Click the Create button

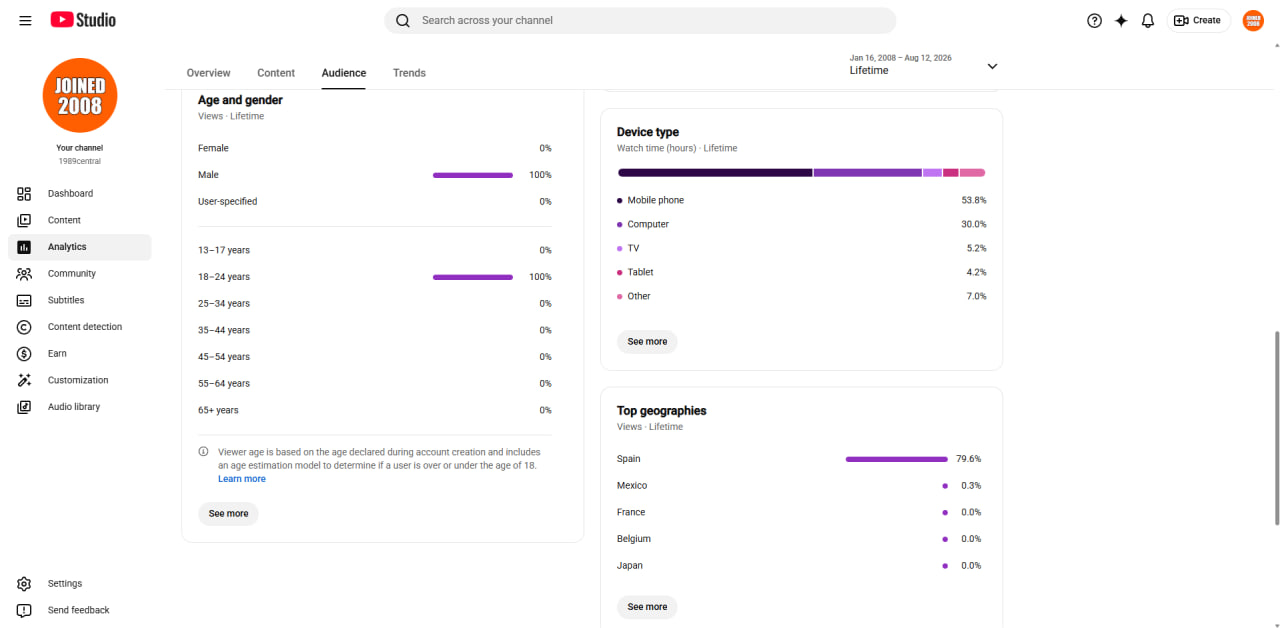[1198, 20]
